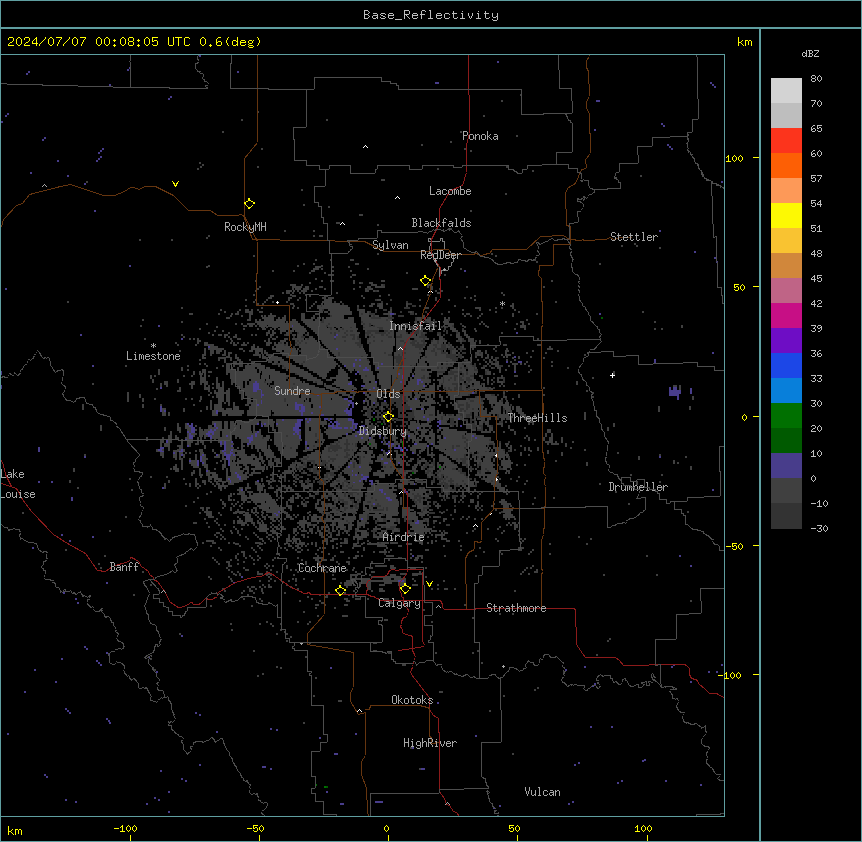Viewport: 862px width, 842px height.
Task: Click the Sundre city label
Action: 292,391
